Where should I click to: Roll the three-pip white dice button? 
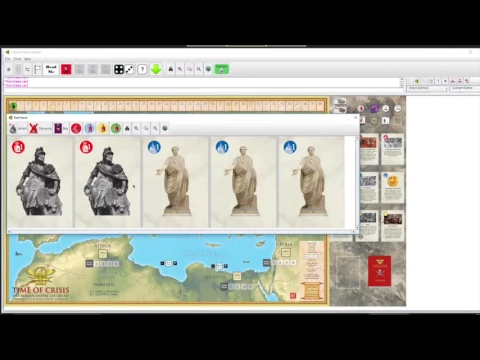click(x=129, y=69)
